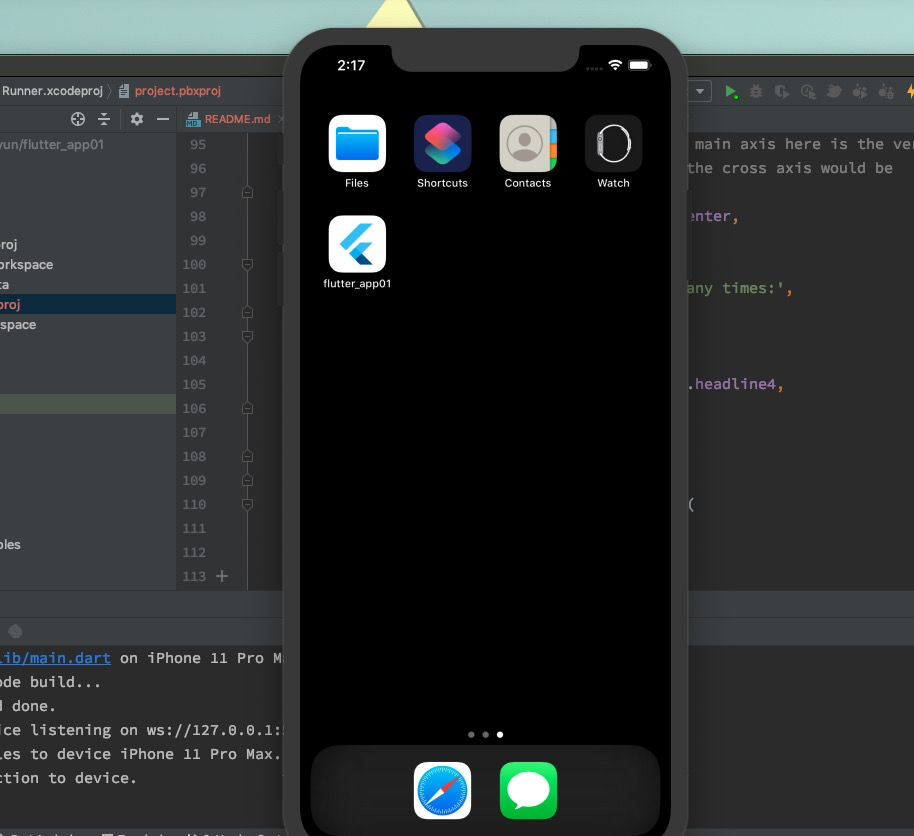
Task: Toggle the fold marker on line 106
Action: click(247, 409)
